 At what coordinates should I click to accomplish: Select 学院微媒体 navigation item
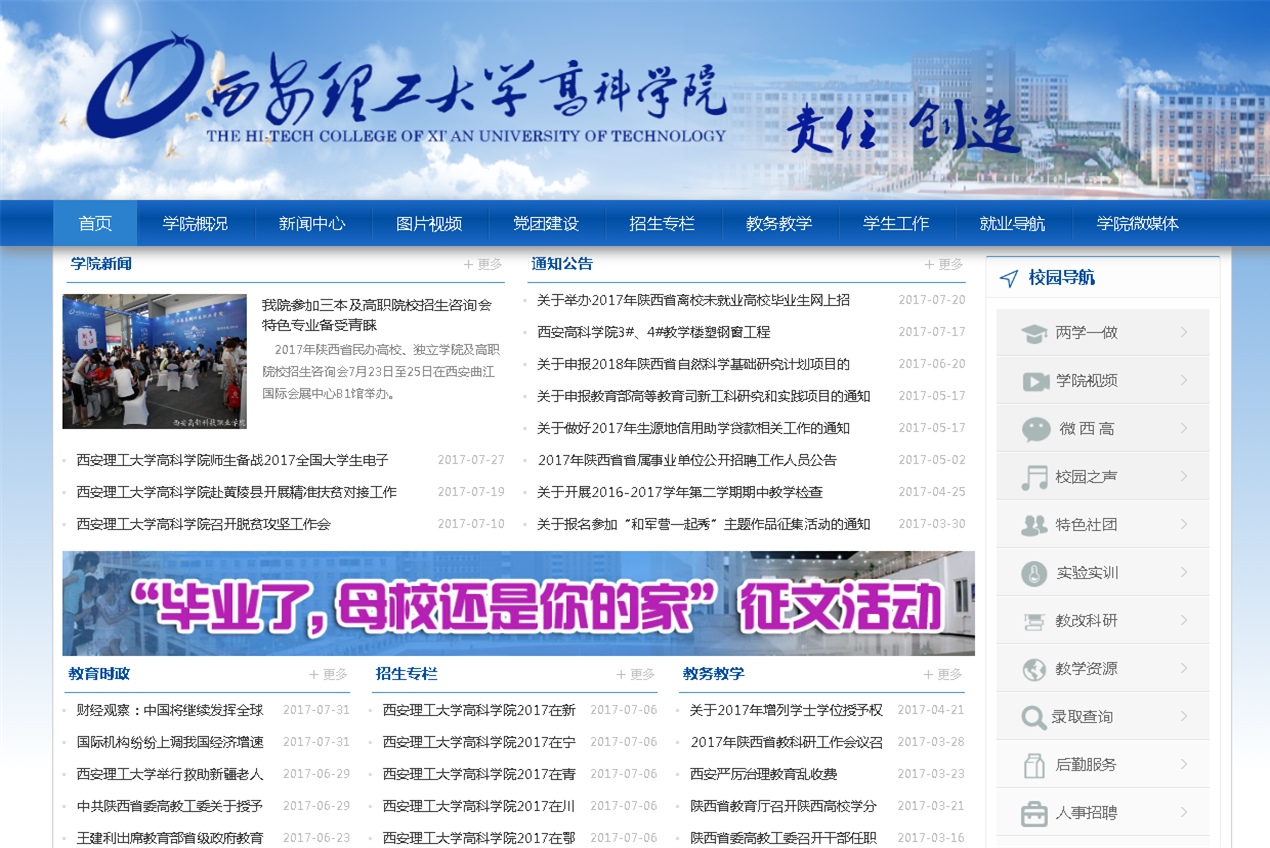click(1137, 223)
